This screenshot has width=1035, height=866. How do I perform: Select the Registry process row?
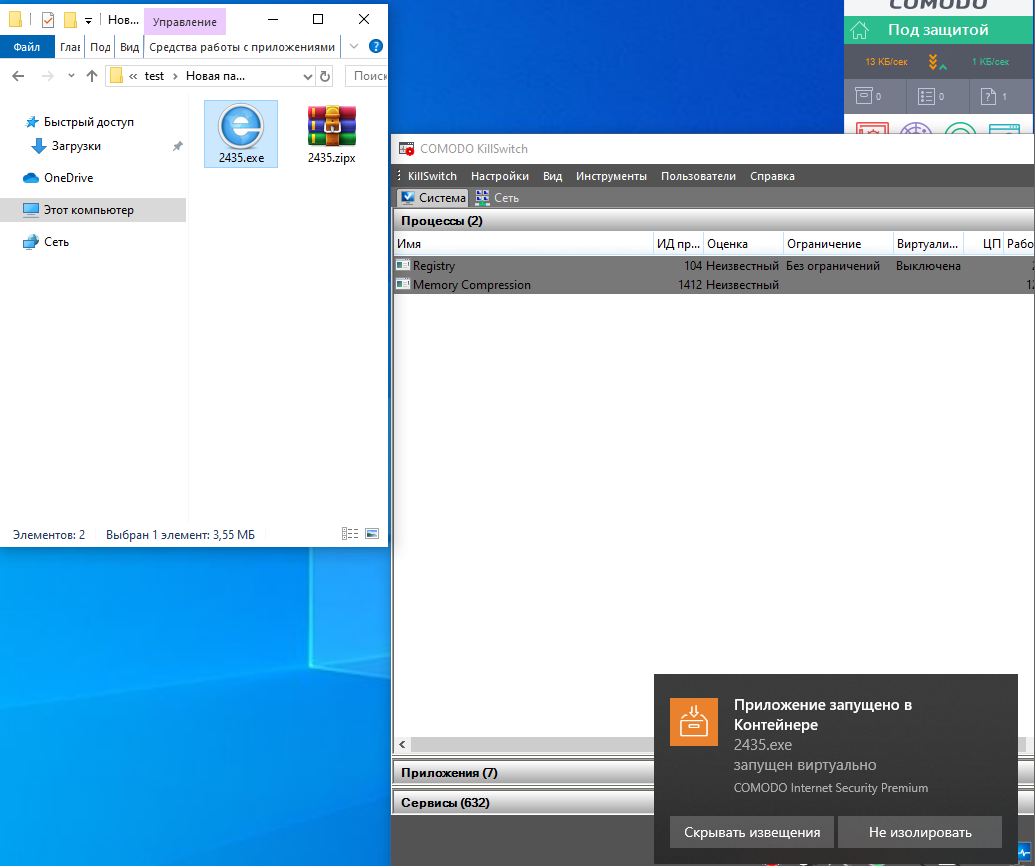714,265
